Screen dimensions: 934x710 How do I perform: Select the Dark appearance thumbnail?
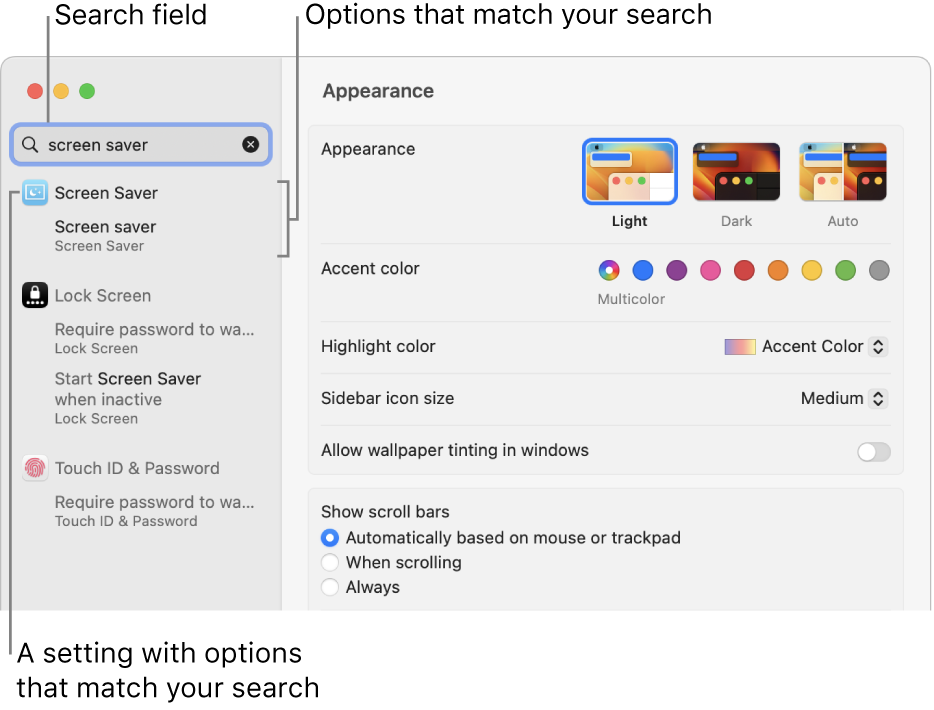click(736, 172)
